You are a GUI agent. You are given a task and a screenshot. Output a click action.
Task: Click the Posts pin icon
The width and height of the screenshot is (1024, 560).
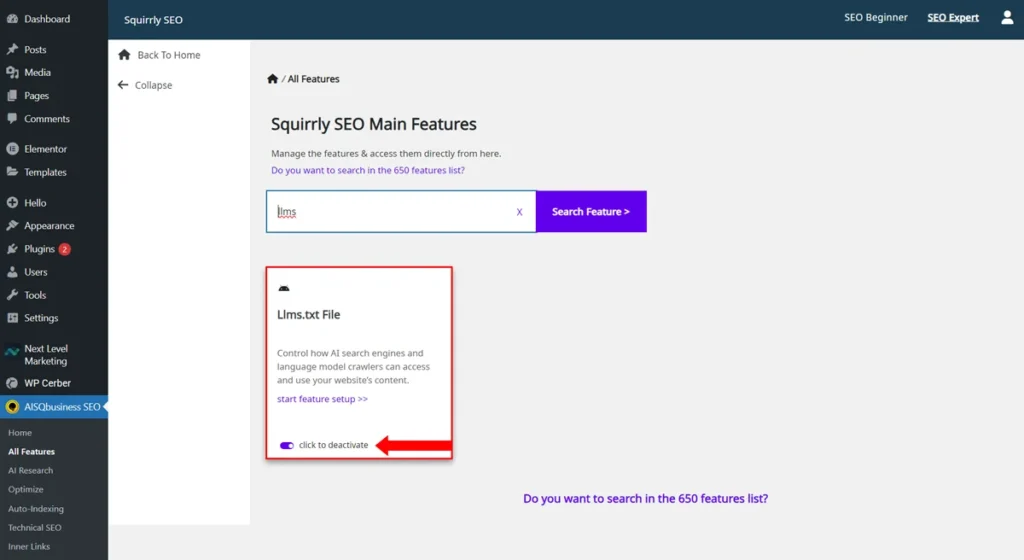click(12, 49)
